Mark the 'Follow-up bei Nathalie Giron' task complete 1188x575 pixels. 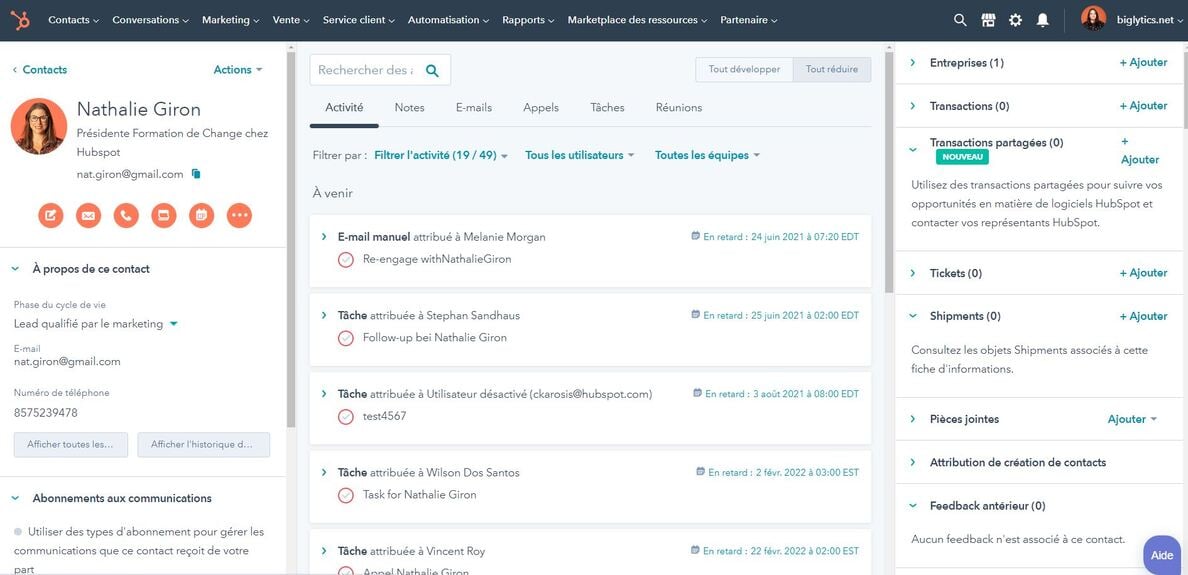(x=346, y=338)
